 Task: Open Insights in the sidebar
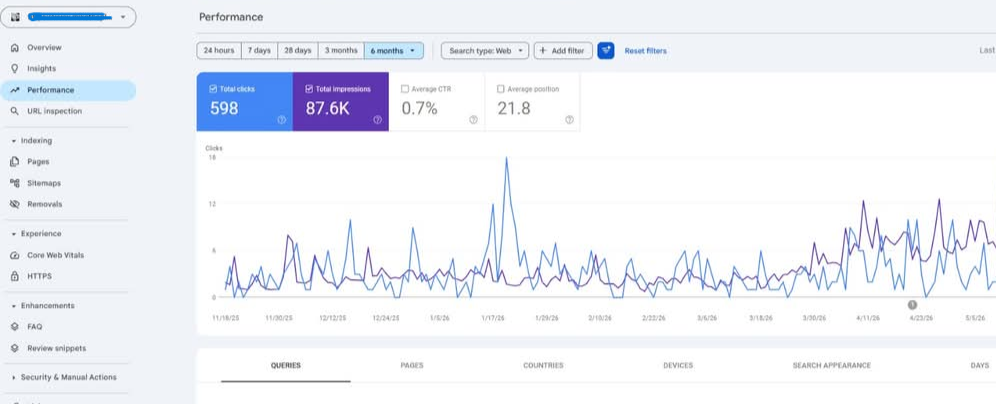[41, 69]
